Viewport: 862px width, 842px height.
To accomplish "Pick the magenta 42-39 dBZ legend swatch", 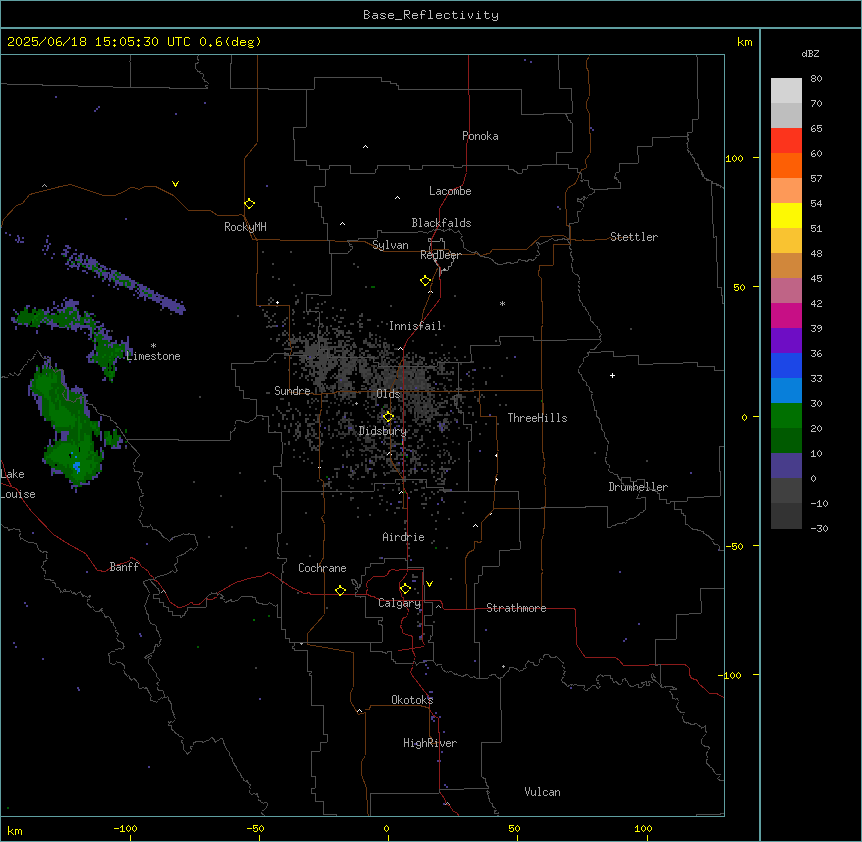I will point(786,315).
